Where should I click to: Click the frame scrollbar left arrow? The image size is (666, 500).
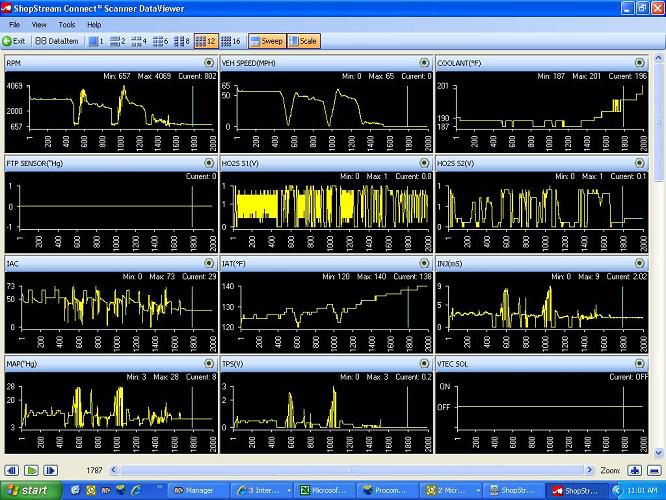[114, 470]
